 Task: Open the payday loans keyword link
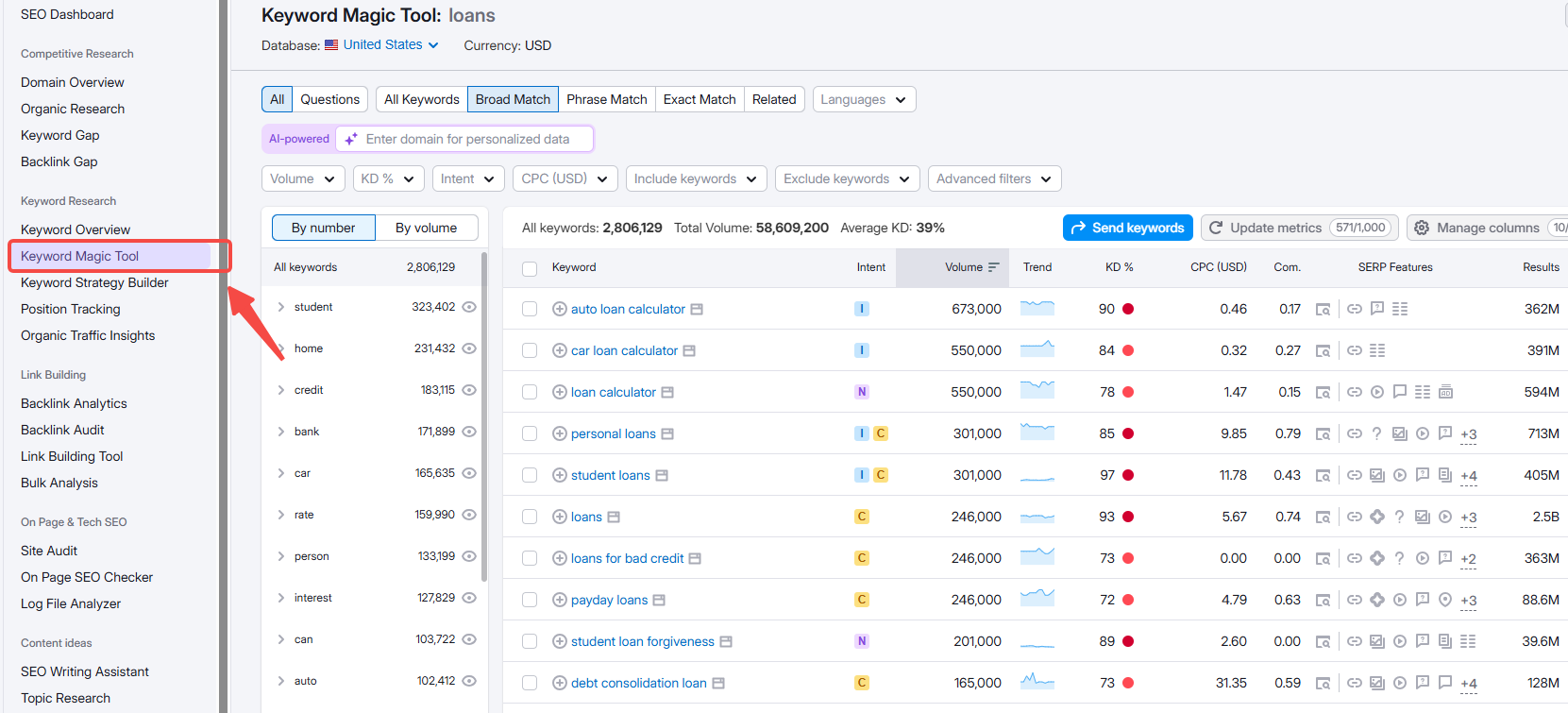(609, 600)
